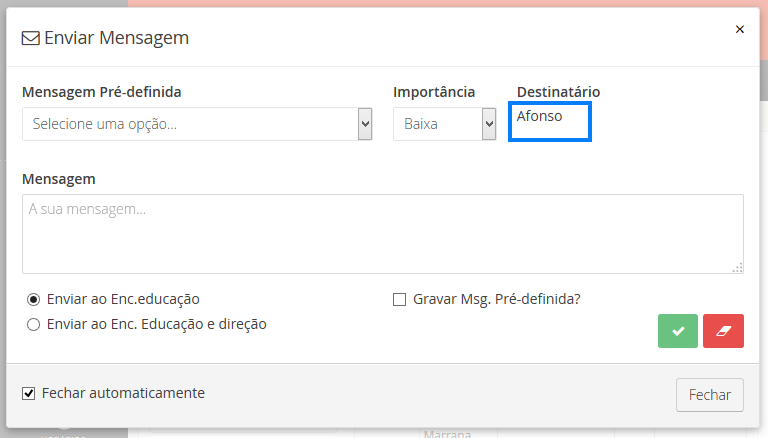Click the 'Mensagem' label above the text area
The height and width of the screenshot is (438, 768).
(x=59, y=178)
